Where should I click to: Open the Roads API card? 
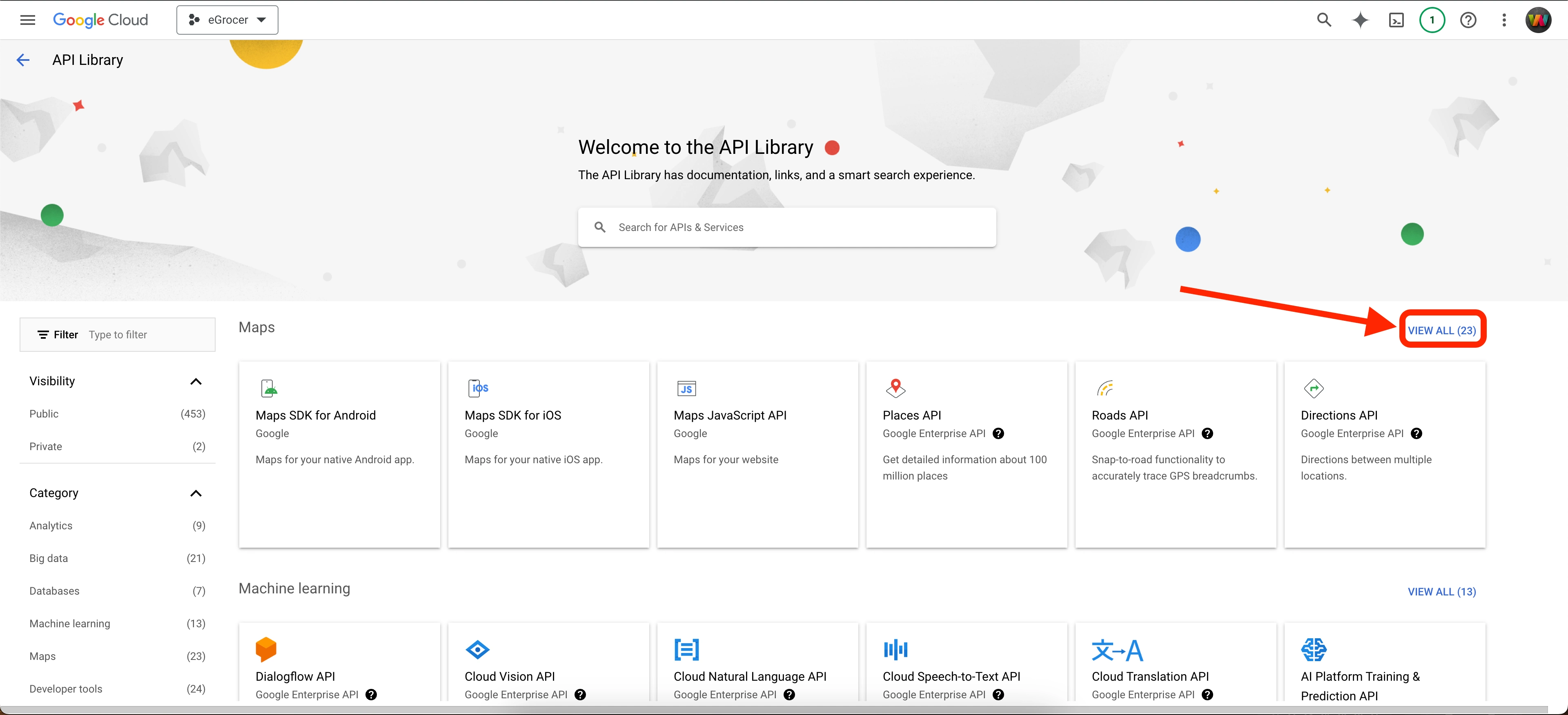pos(1176,455)
